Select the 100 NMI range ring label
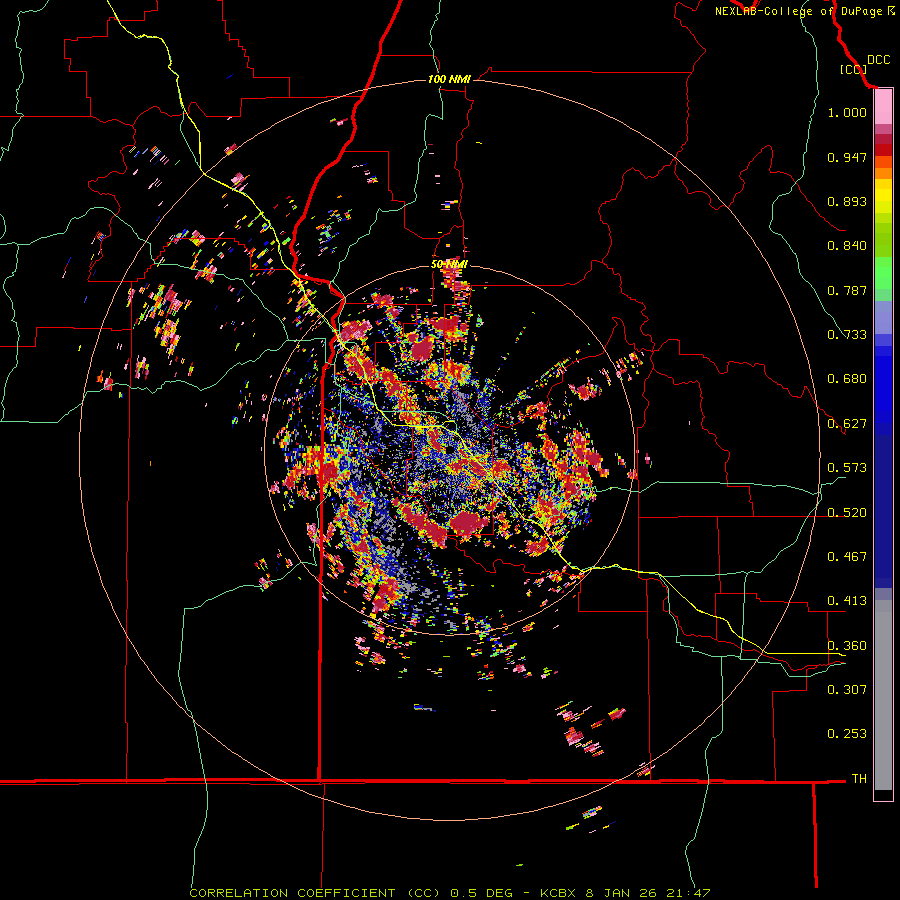Viewport: 900px width, 900px height. point(449,79)
